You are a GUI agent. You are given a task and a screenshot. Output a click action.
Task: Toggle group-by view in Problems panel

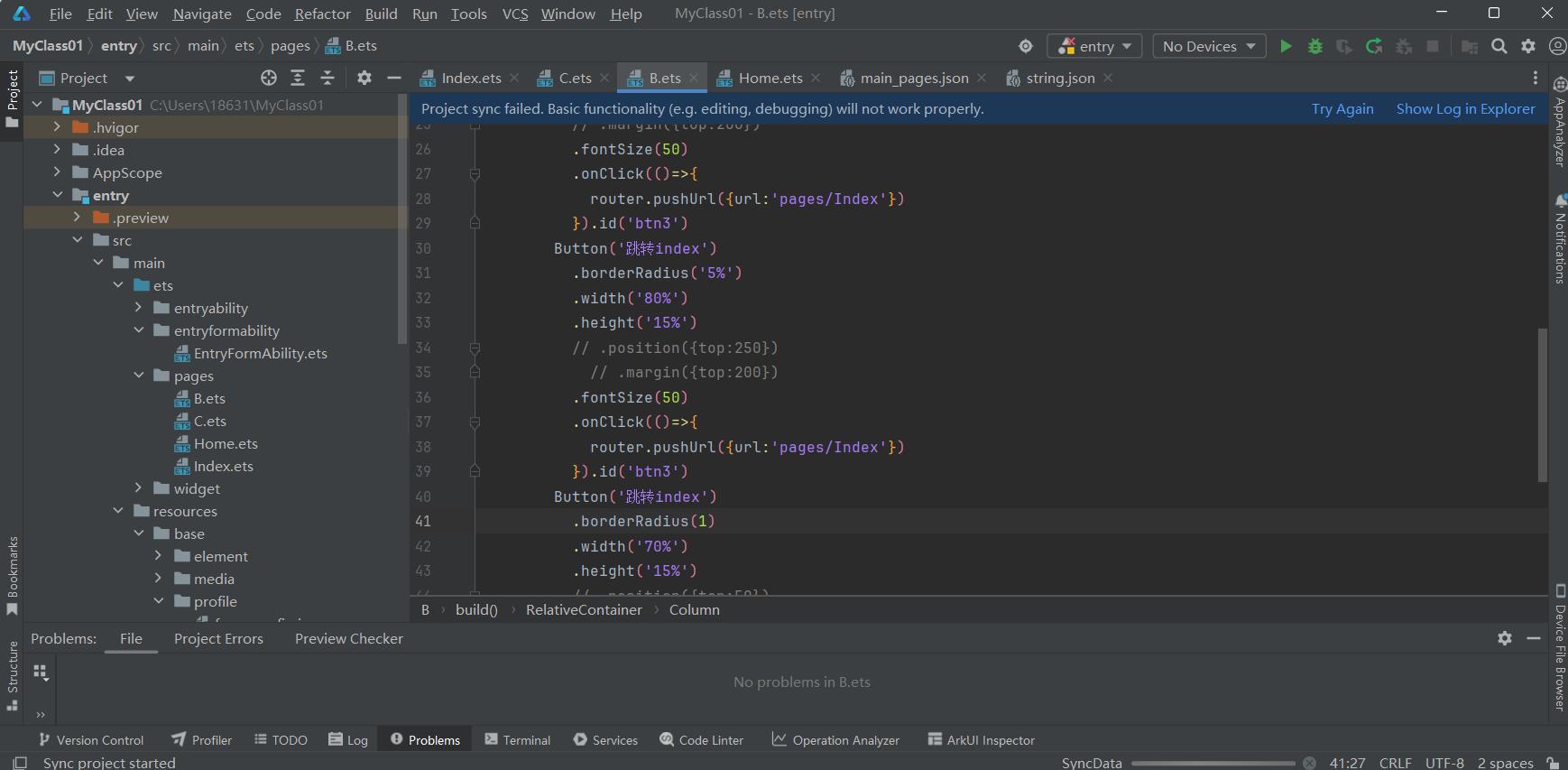40,672
